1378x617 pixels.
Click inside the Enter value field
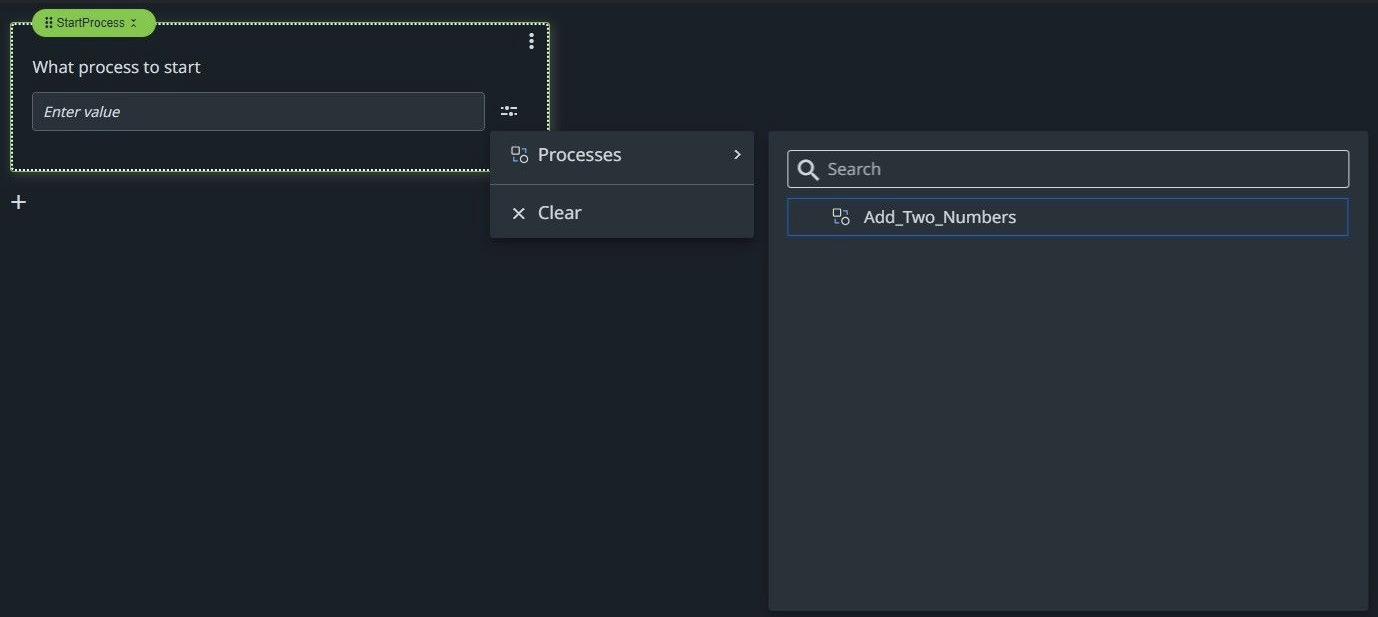pos(258,111)
